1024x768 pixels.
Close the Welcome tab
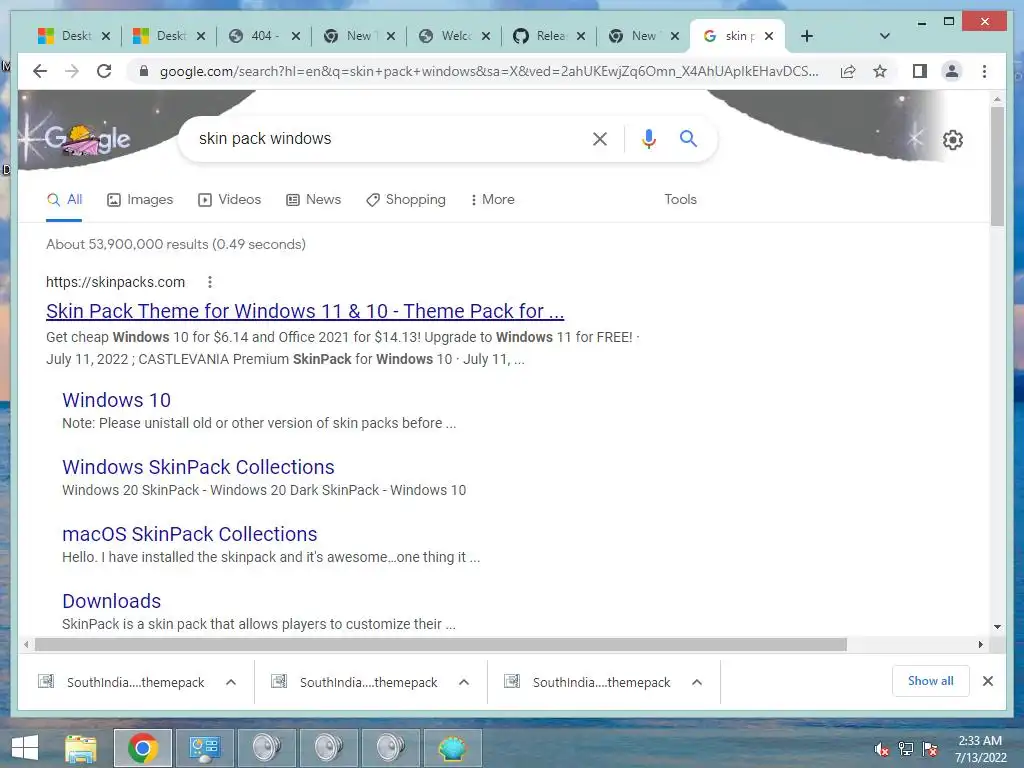coord(486,36)
